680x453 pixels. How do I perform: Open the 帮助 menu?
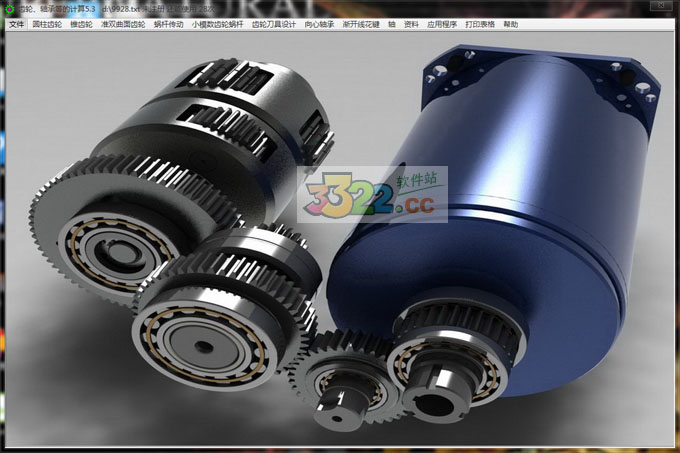point(511,24)
